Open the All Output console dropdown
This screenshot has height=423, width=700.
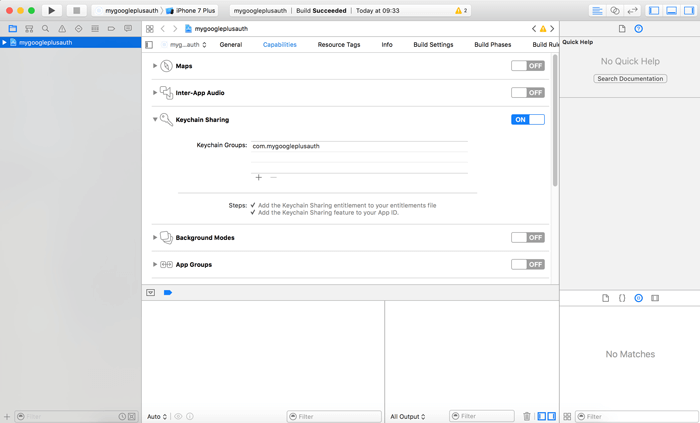tap(408, 416)
